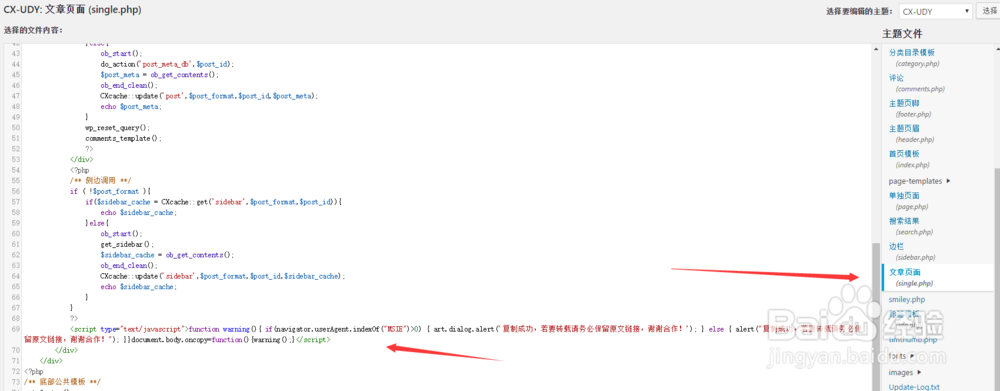
Task: Click comment line 底部公共模板
Action: coord(62,381)
